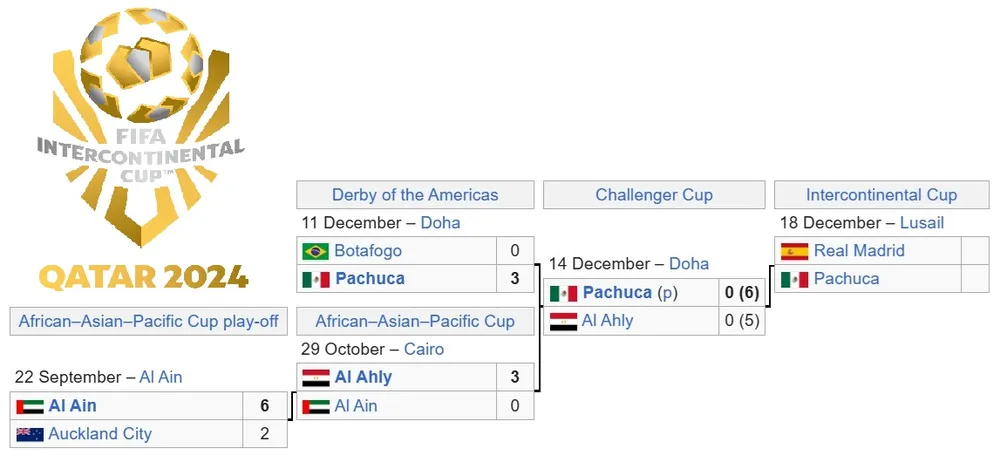Image resolution: width=1000 pixels, height=462 pixels.
Task: Open the Real Madrid team link
Action: 859,251
